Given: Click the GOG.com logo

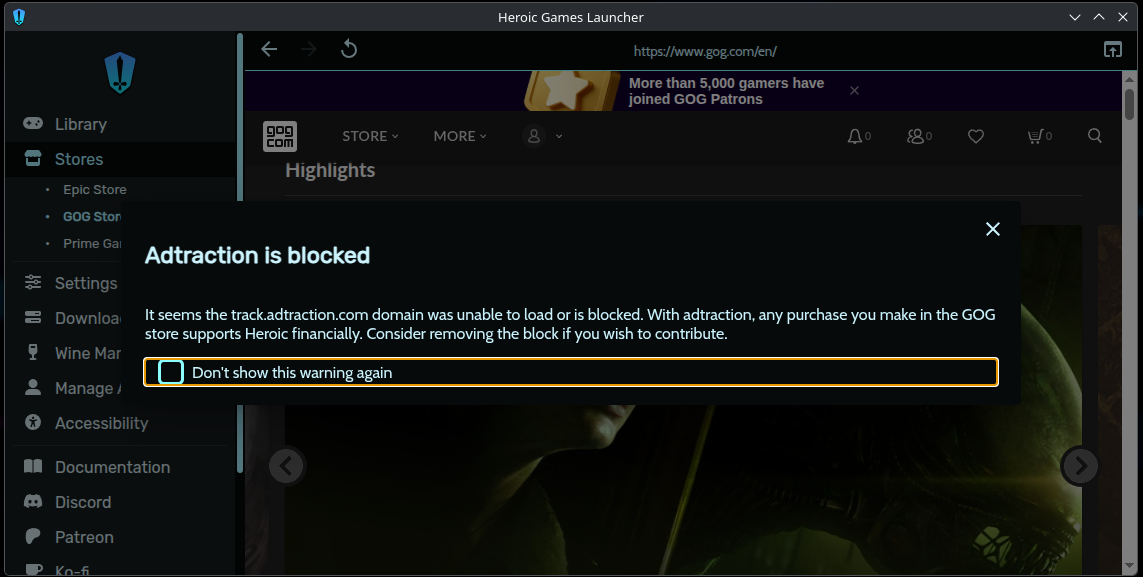Looking at the screenshot, I should pyautogui.click(x=280, y=136).
